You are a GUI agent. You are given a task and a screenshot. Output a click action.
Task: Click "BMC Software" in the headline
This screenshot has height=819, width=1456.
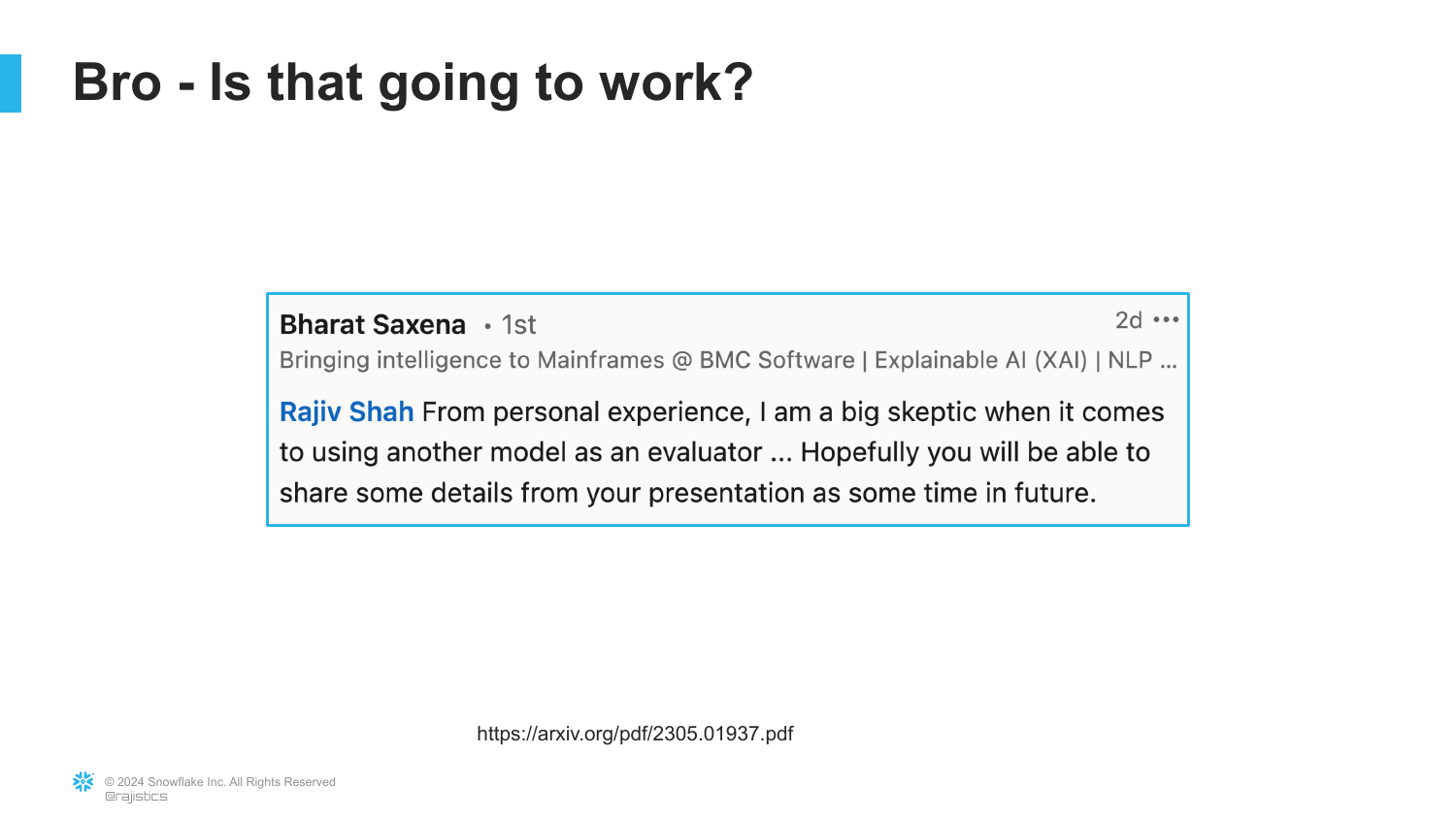[x=777, y=360]
